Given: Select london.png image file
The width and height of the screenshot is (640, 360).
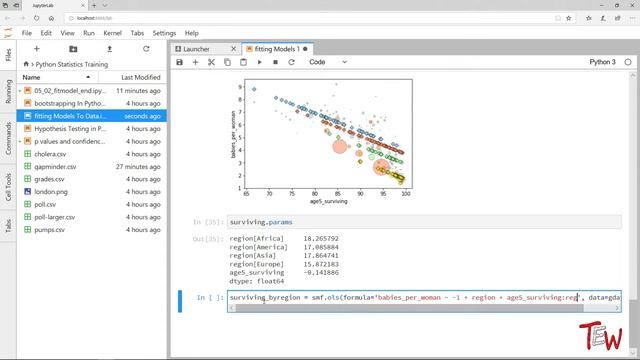Looking at the screenshot, I should pyautogui.click(x=92, y=191).
